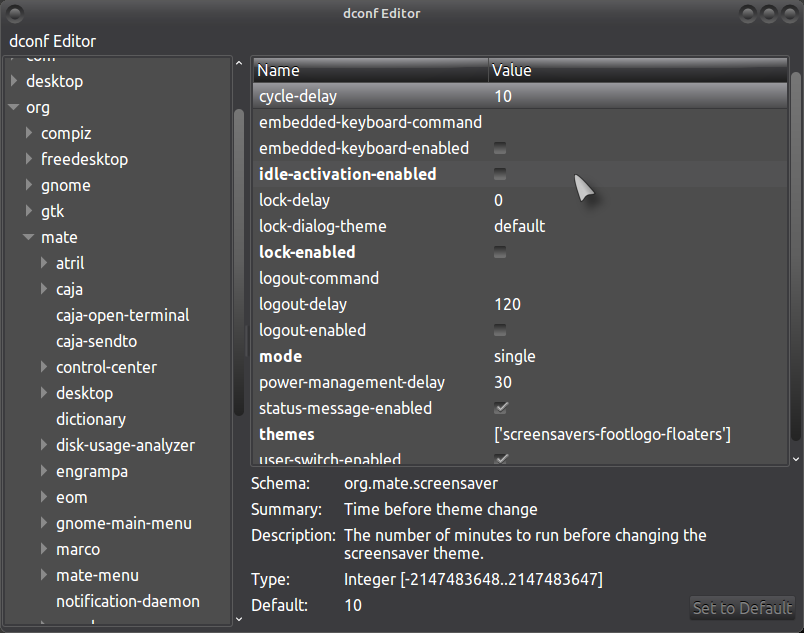
Task: Expand the caja tree node
Action: (44, 289)
